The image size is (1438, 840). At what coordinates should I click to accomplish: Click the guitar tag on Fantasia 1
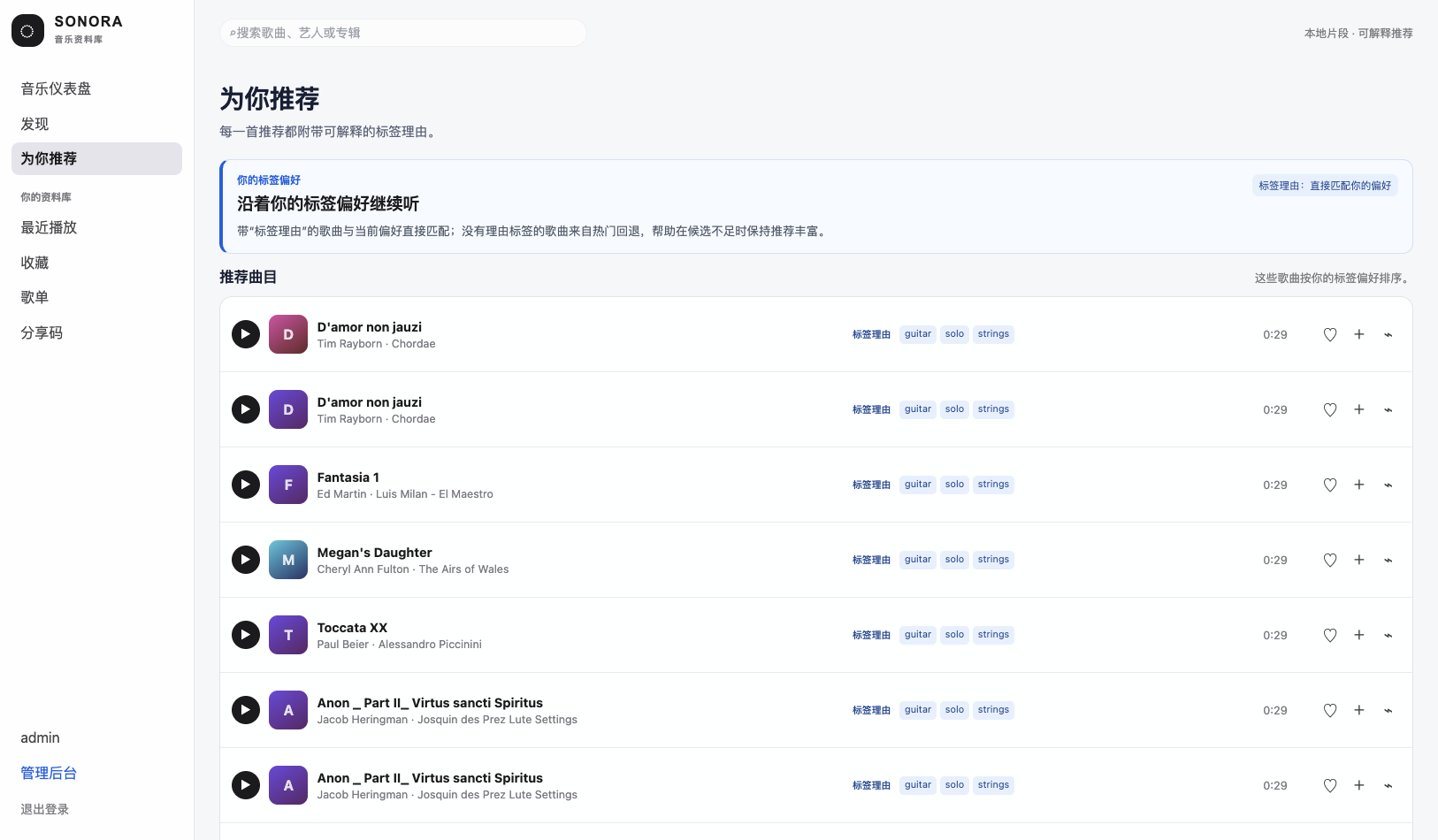918,485
